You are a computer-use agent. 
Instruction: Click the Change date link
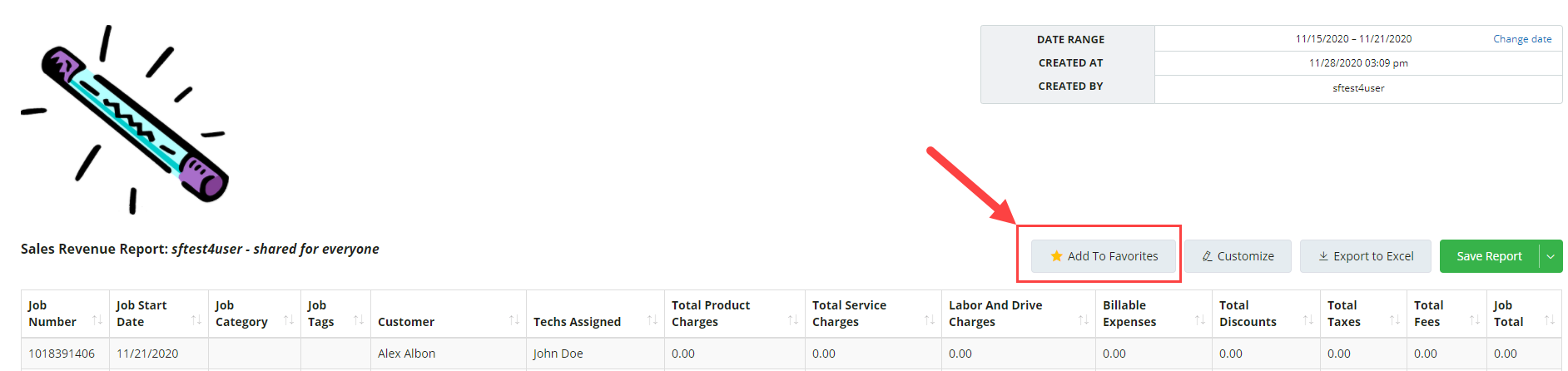point(1522,39)
